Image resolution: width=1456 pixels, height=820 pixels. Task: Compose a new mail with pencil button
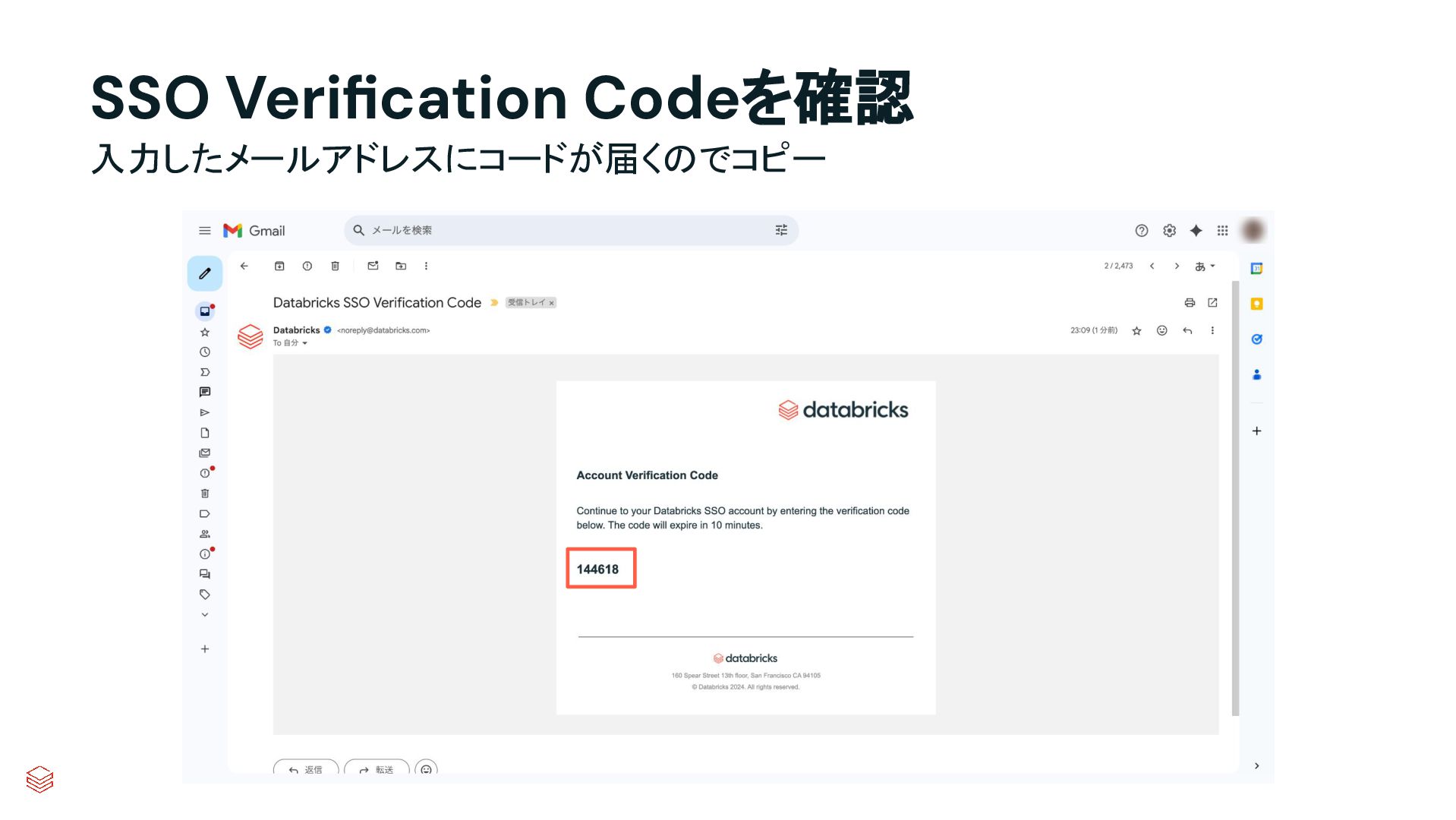(x=205, y=273)
